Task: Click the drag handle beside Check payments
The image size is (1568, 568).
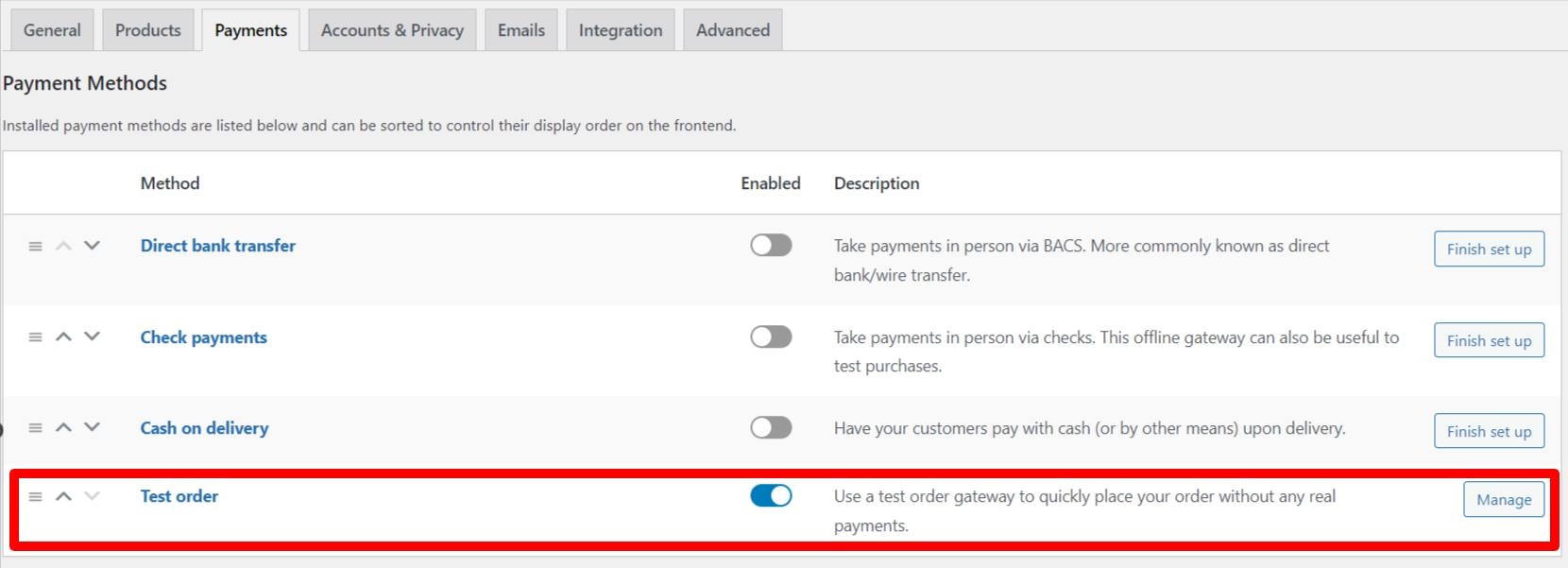Action: coord(35,336)
